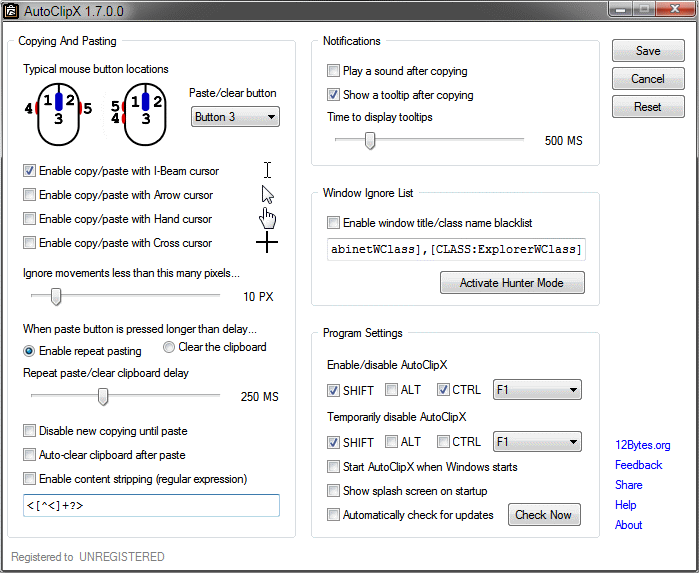Click Activate Hunter Mode button
This screenshot has width=699, height=573.
[x=512, y=283]
